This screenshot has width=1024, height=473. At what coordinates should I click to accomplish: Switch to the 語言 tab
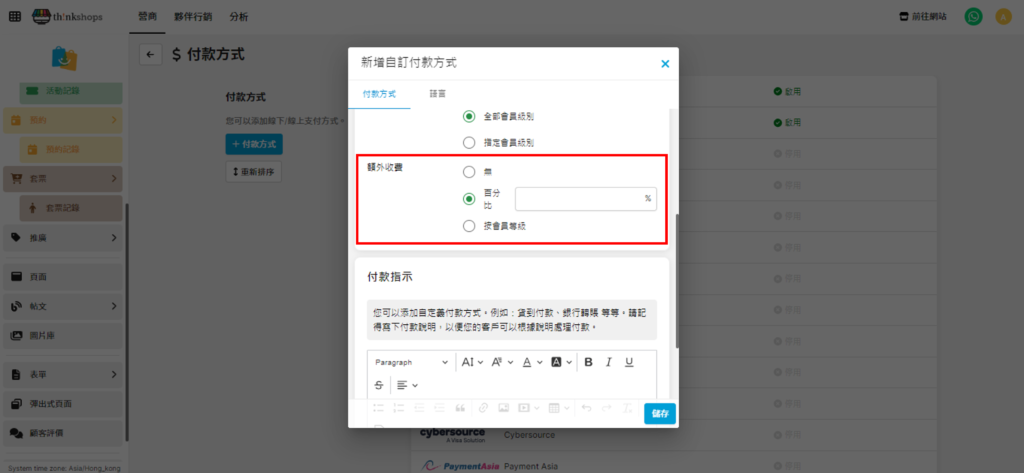coord(438,94)
